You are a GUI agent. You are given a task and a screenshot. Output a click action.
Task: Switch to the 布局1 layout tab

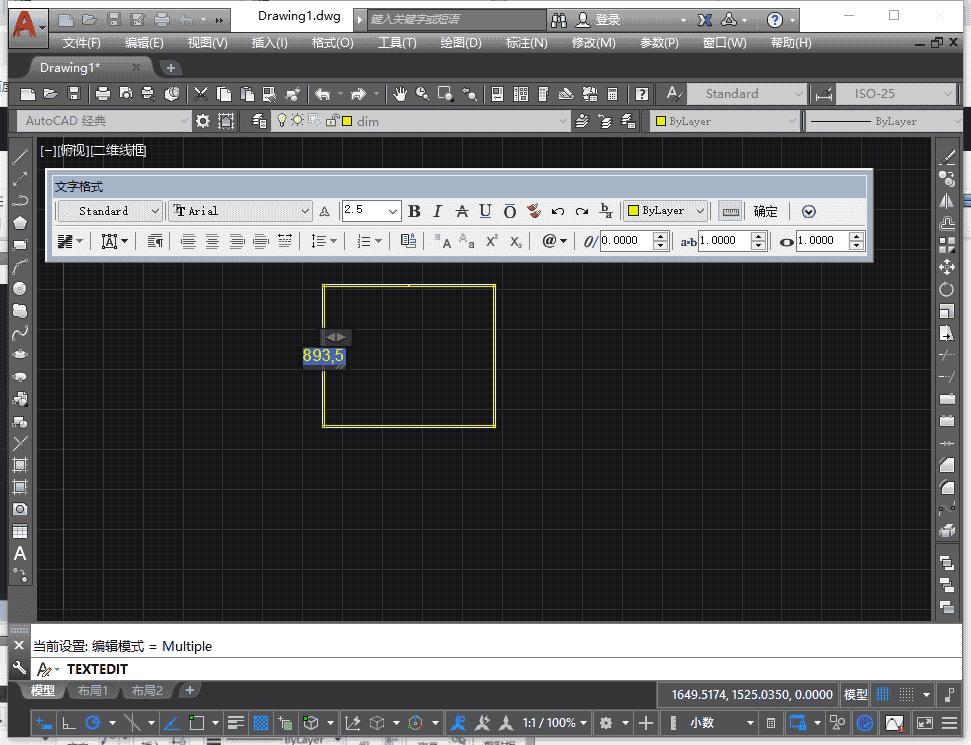point(93,691)
